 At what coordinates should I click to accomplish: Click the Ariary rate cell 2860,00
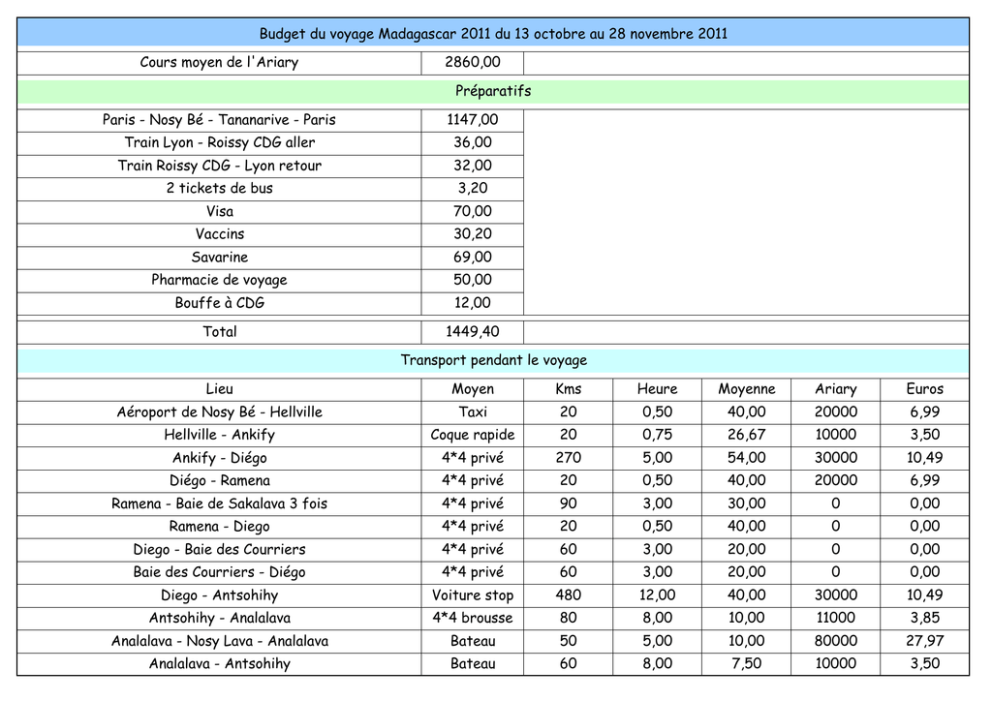(472, 63)
